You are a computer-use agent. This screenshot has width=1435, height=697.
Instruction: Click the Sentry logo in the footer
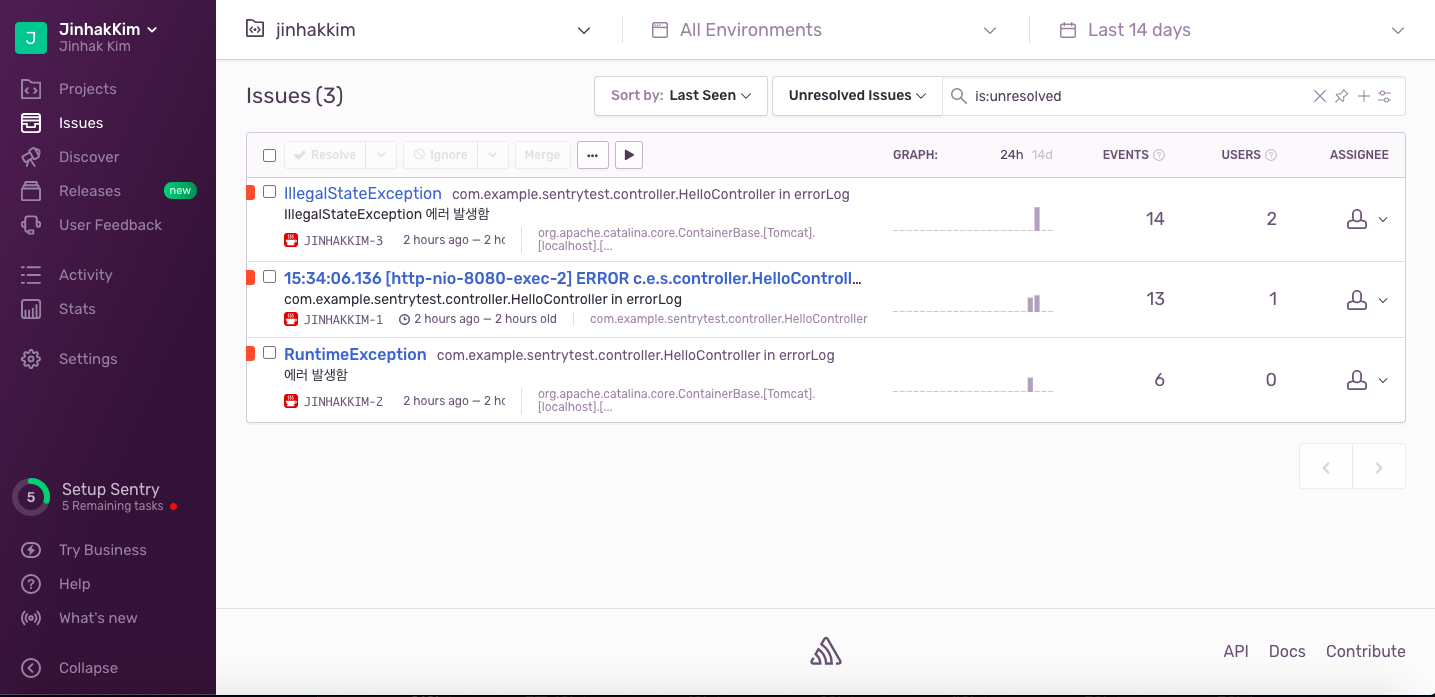(826, 651)
